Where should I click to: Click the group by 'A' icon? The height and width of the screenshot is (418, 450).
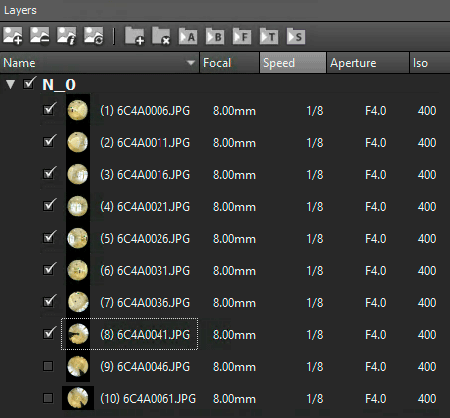[188, 36]
